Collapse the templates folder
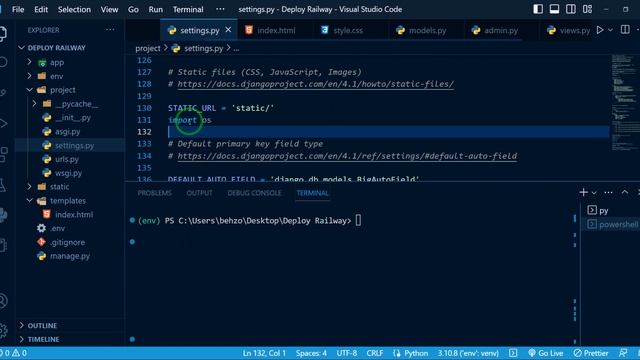Screen dimensions: 640x360 pyautogui.click(x=70, y=200)
